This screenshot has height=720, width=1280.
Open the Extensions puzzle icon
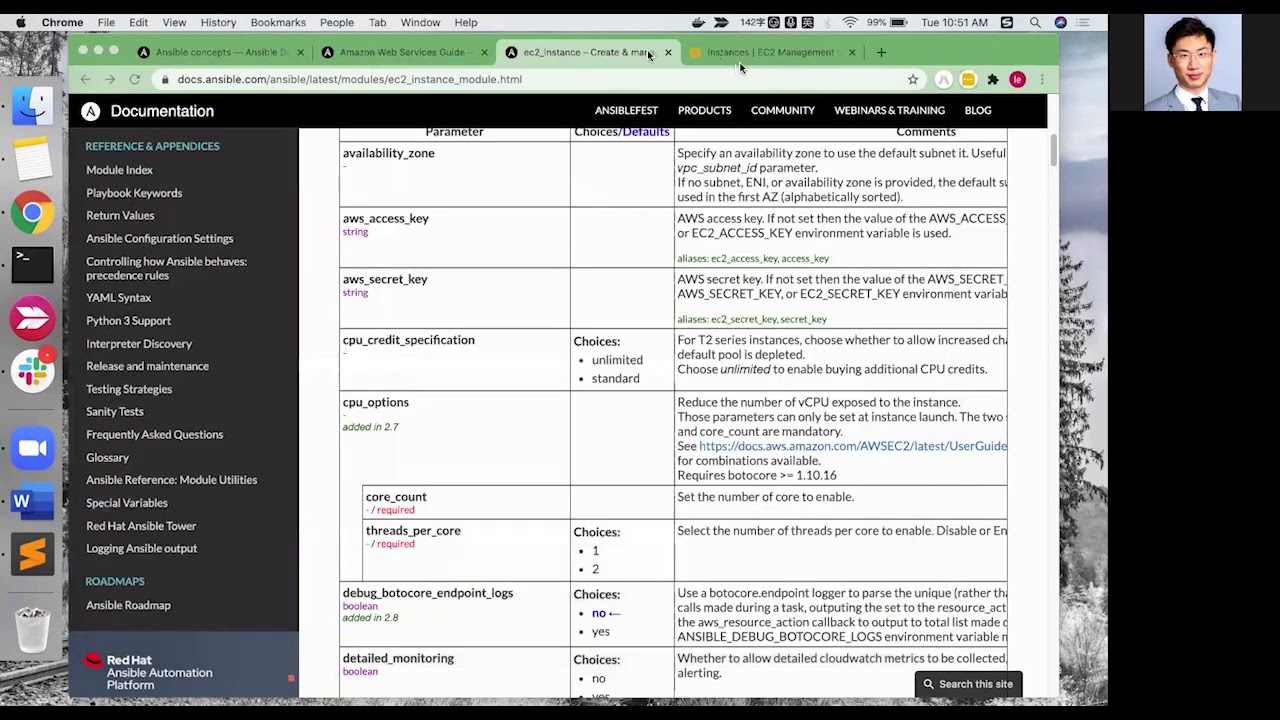[992, 79]
